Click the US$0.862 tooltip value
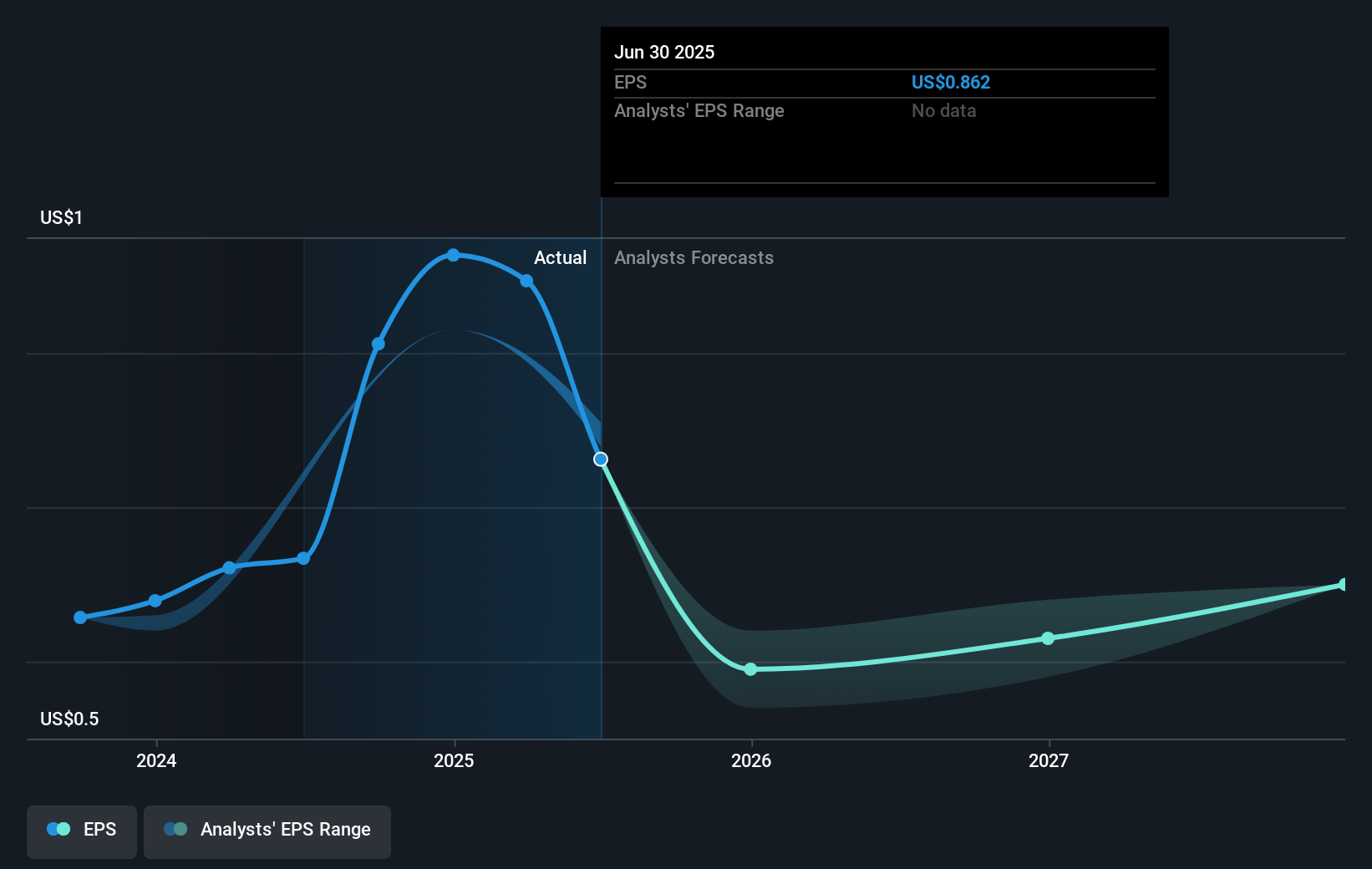The image size is (1372, 869). tap(951, 82)
